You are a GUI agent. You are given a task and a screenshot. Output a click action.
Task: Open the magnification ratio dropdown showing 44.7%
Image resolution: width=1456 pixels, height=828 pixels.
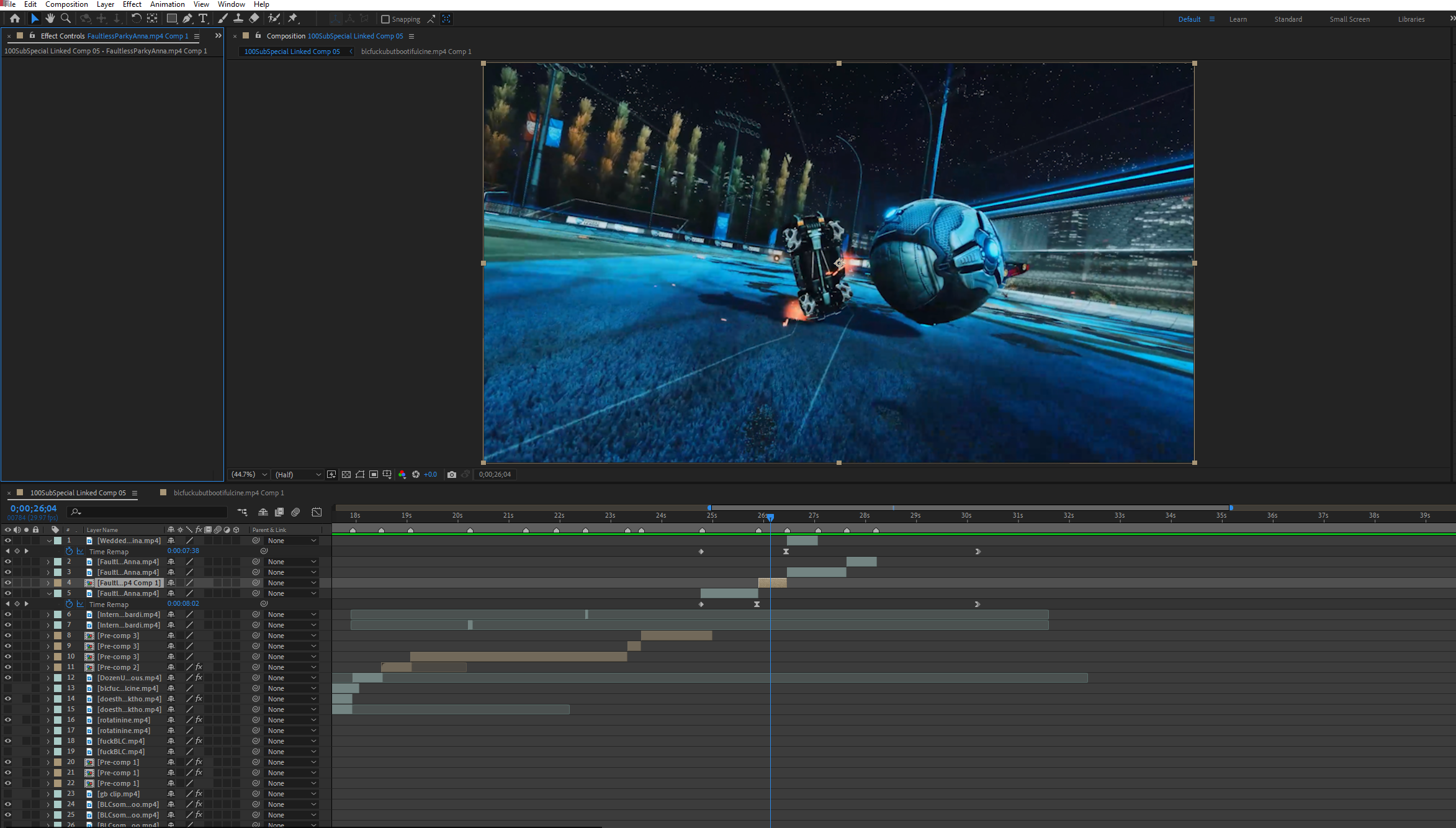coord(263,474)
